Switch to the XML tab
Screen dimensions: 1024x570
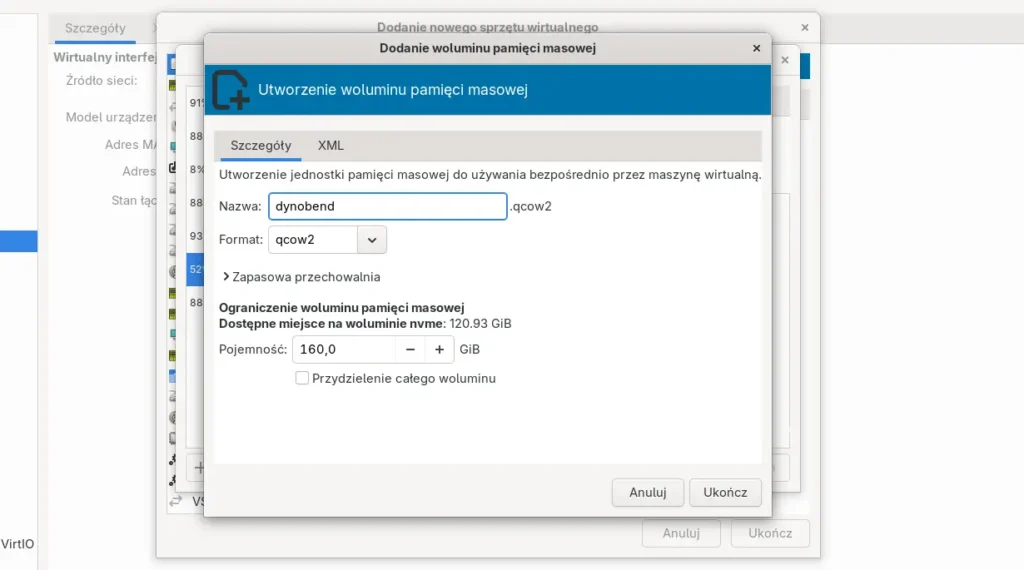coord(330,146)
